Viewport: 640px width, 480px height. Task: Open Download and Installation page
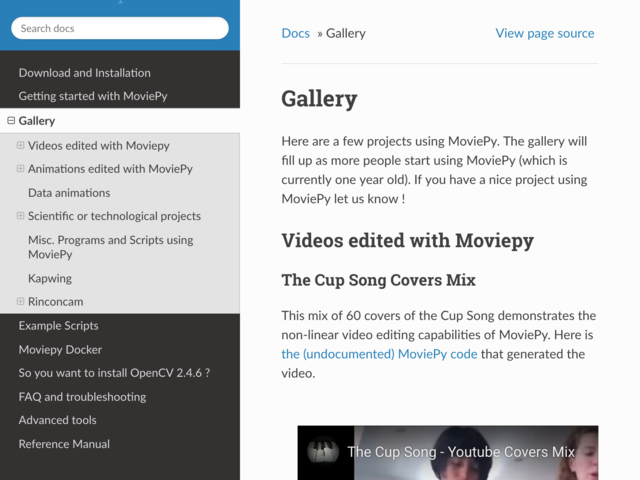pos(84,73)
